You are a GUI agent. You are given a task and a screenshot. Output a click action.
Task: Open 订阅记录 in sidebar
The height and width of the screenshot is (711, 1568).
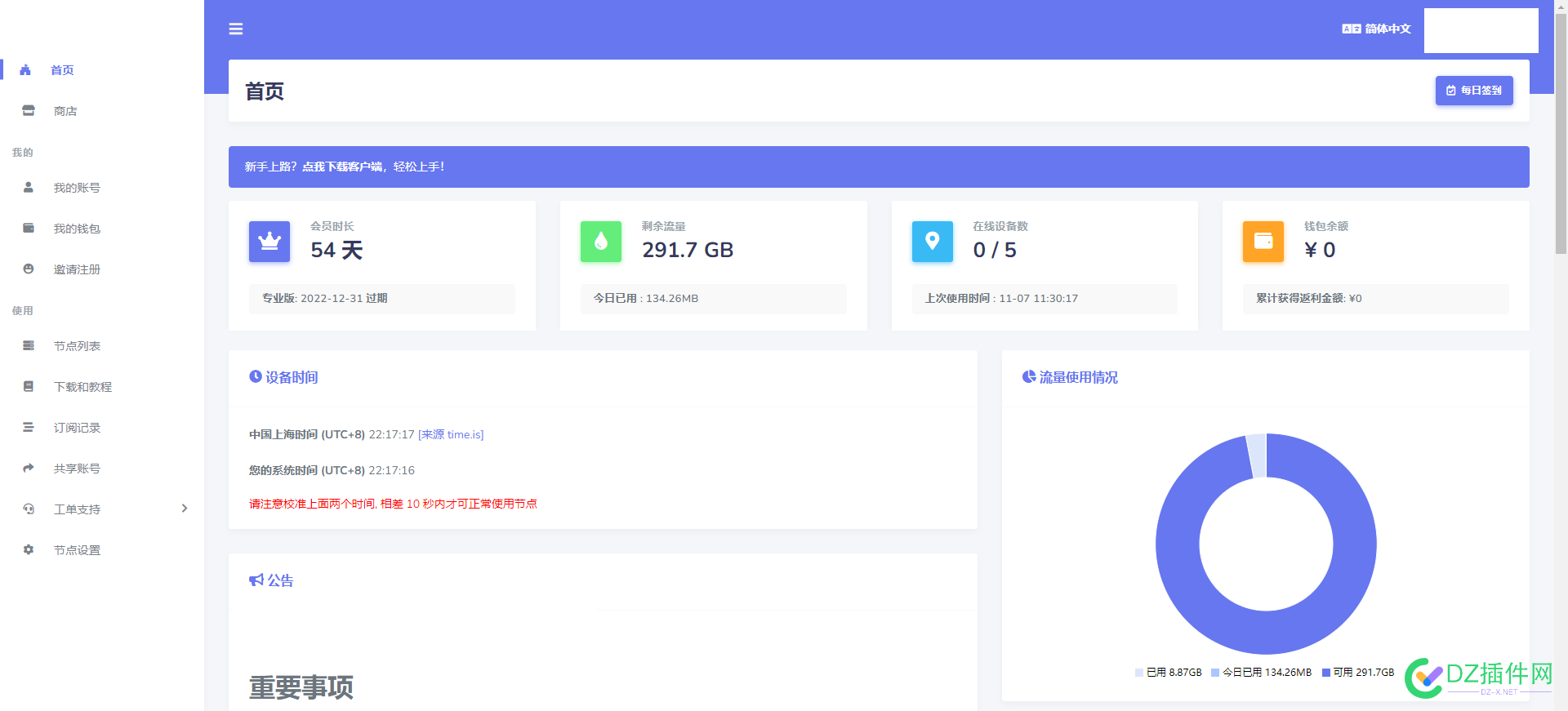pyautogui.click(x=77, y=428)
